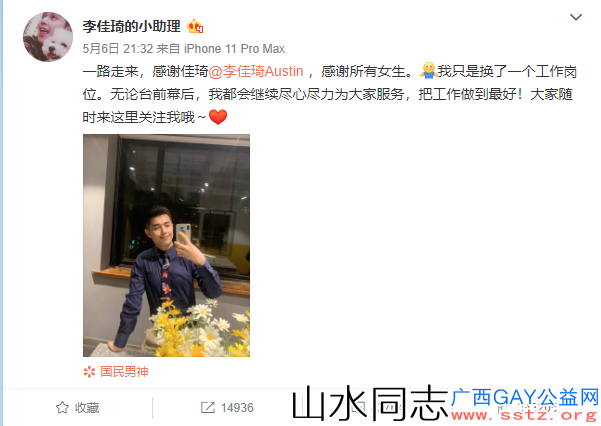Click the repost share arrow icon
The height and width of the screenshot is (426, 601).
pyautogui.click(x=208, y=407)
